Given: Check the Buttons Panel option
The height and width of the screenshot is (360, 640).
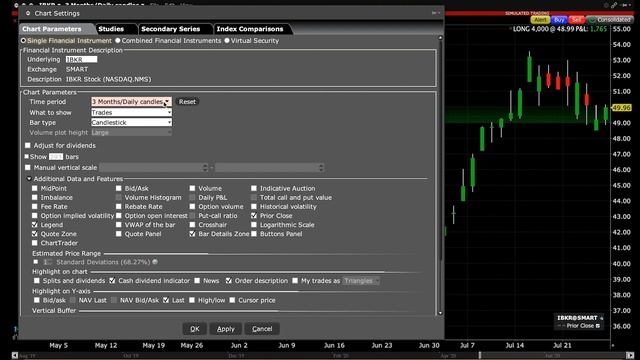Looking at the screenshot, I should 254,234.
